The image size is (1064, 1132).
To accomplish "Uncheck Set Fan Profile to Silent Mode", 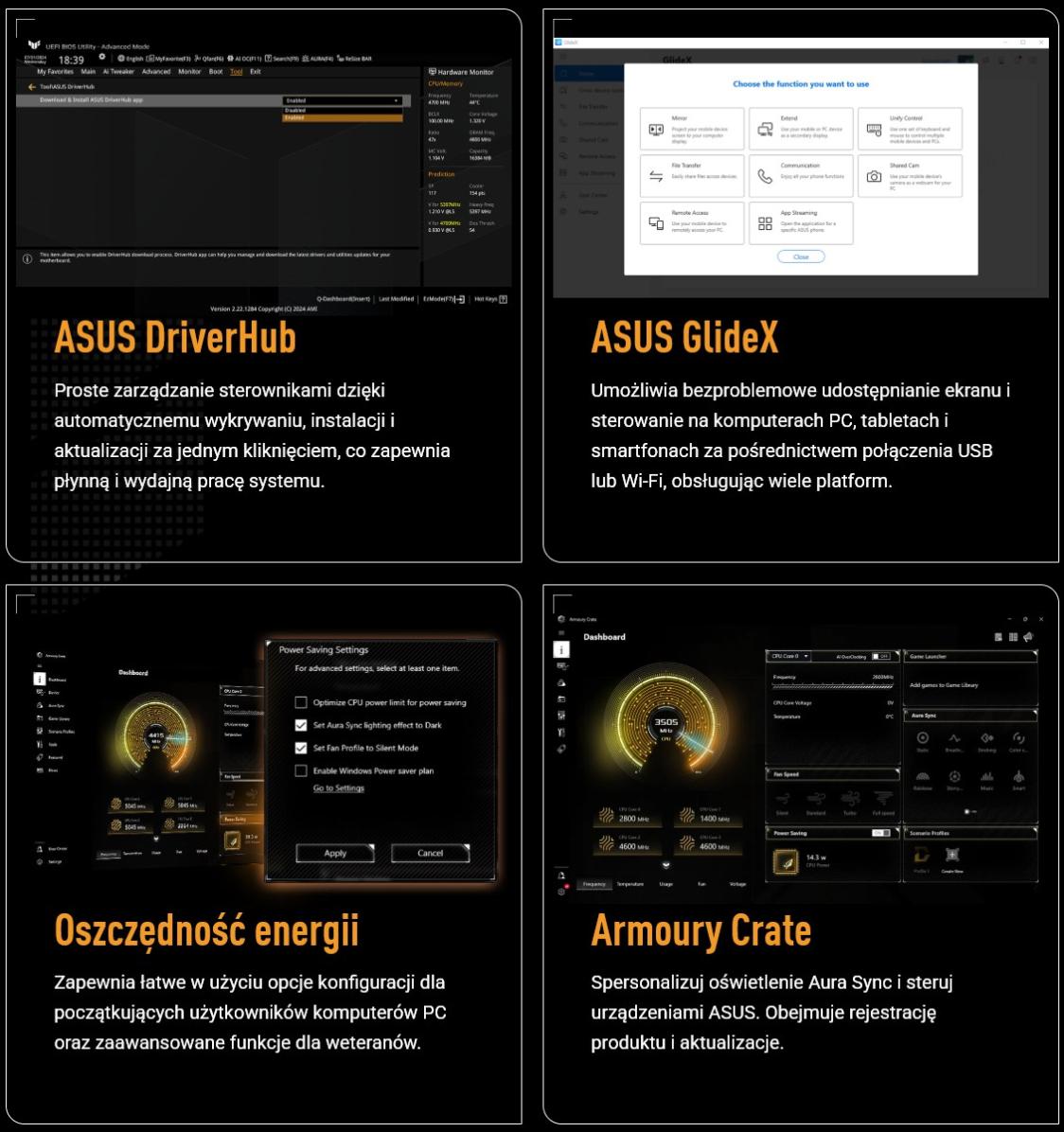I will tap(301, 748).
